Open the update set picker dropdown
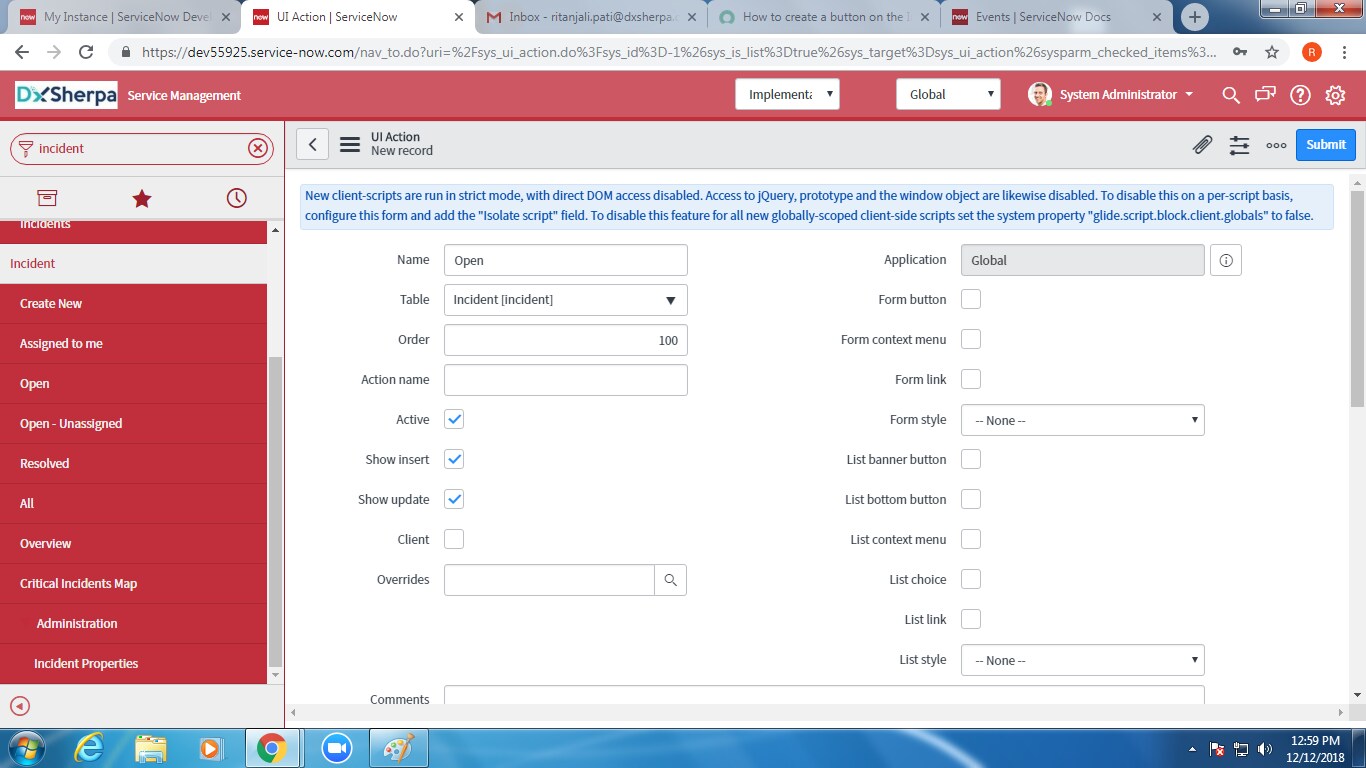 (x=787, y=94)
